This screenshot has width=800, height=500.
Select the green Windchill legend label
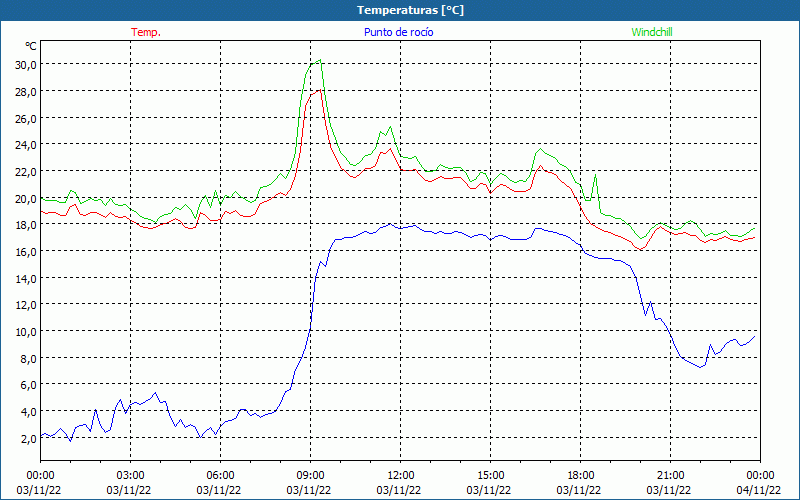(x=652, y=32)
